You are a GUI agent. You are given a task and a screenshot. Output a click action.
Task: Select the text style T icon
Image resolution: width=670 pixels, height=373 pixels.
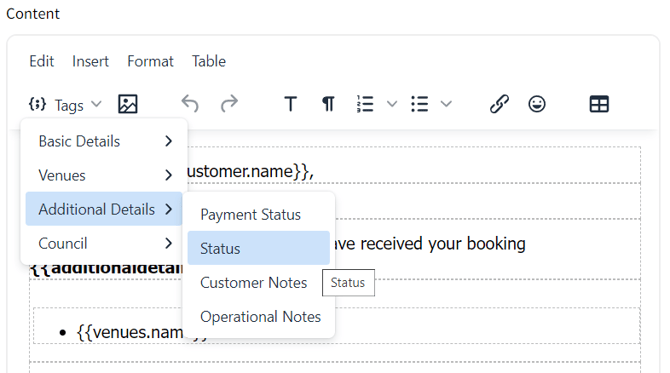pyautogui.click(x=291, y=104)
